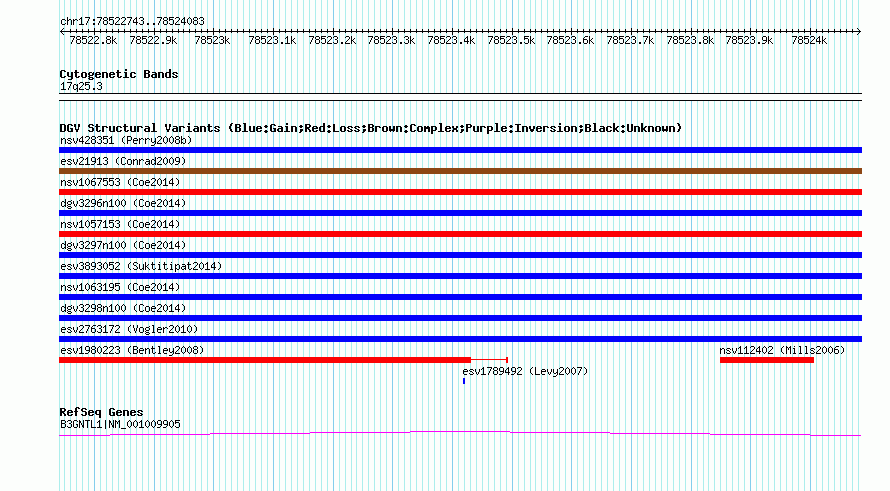Click label esv2763172 (Vogler2010)
890x491 pixels.
coord(129,329)
